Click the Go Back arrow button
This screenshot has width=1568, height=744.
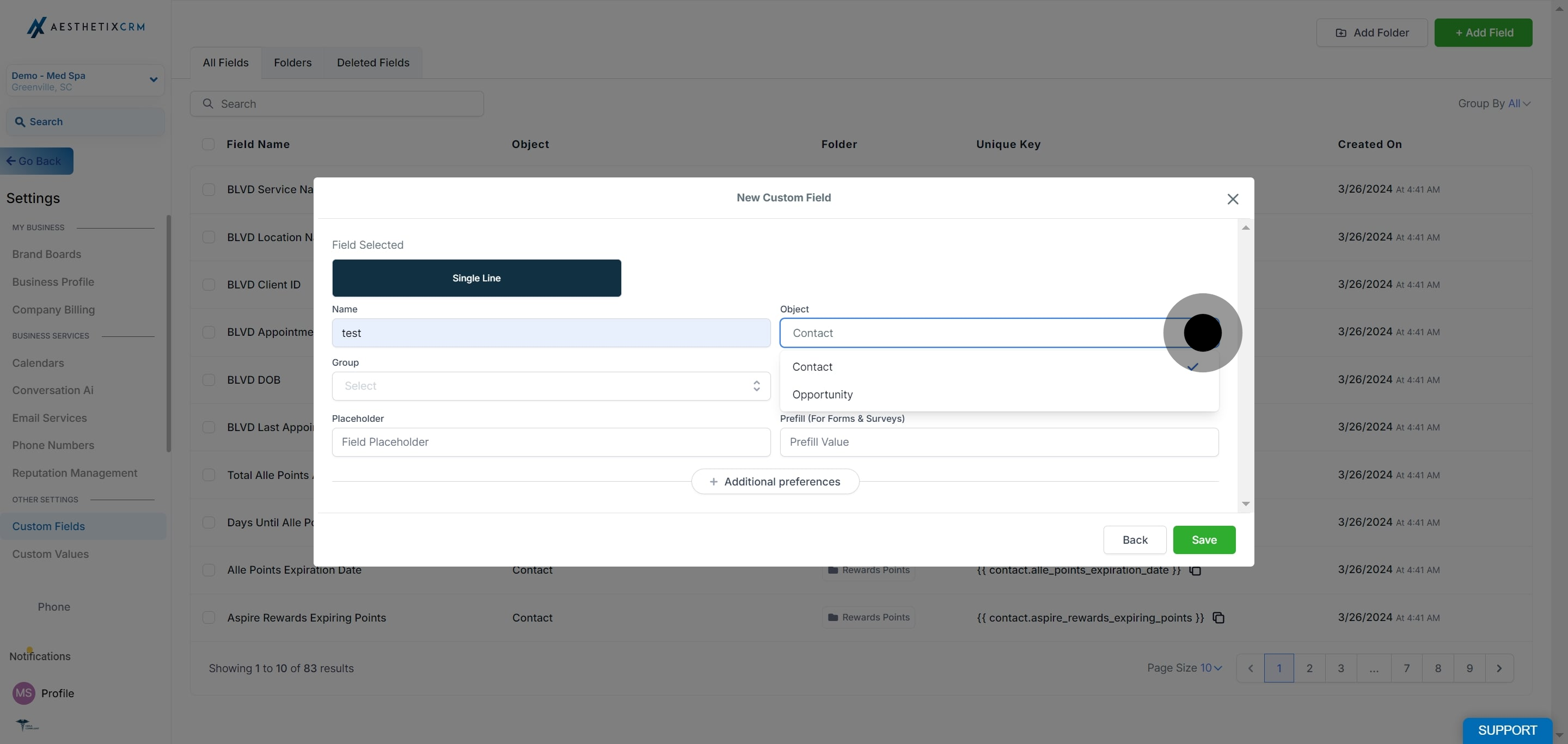point(36,161)
